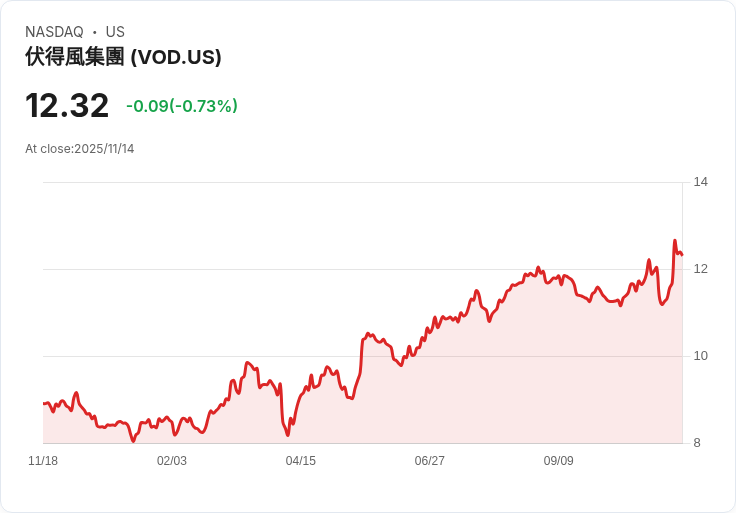Click the 12 value on price axis
736x513 pixels.
700,269
